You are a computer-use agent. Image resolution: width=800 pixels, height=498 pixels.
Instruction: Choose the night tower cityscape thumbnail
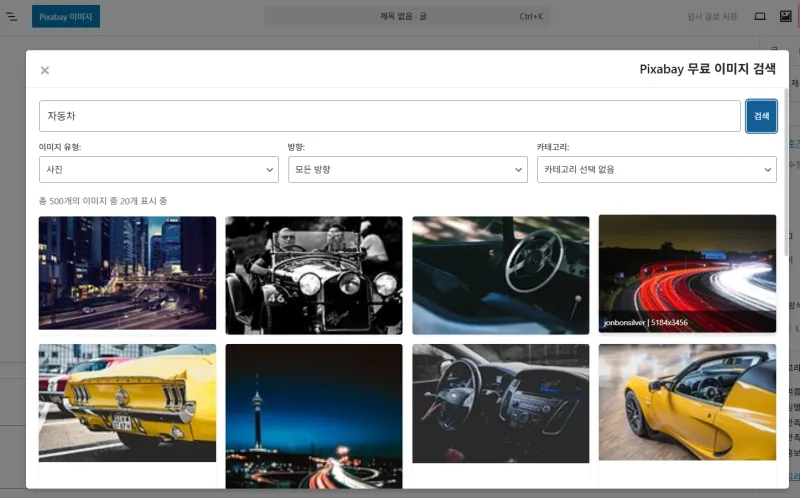(x=314, y=415)
